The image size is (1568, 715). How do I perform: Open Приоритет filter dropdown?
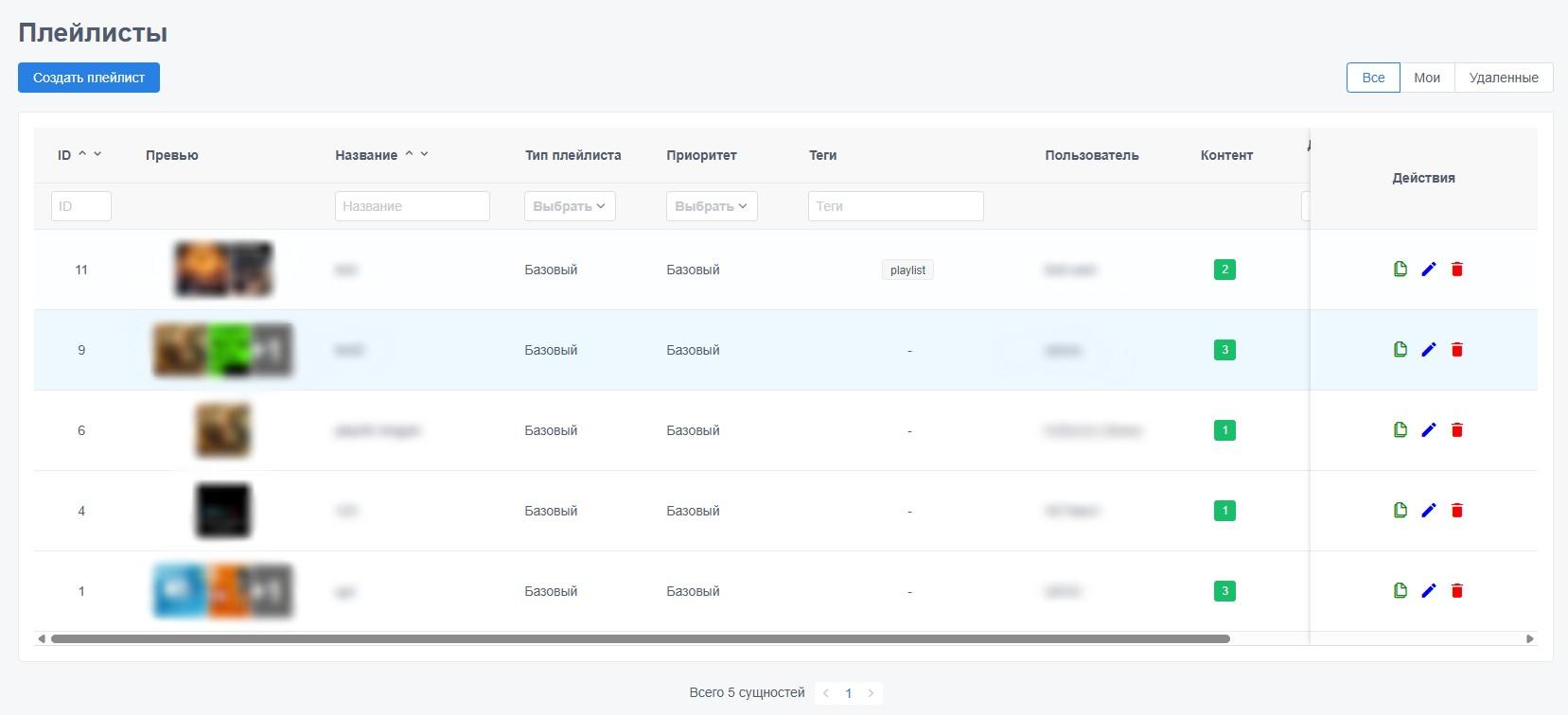(712, 206)
